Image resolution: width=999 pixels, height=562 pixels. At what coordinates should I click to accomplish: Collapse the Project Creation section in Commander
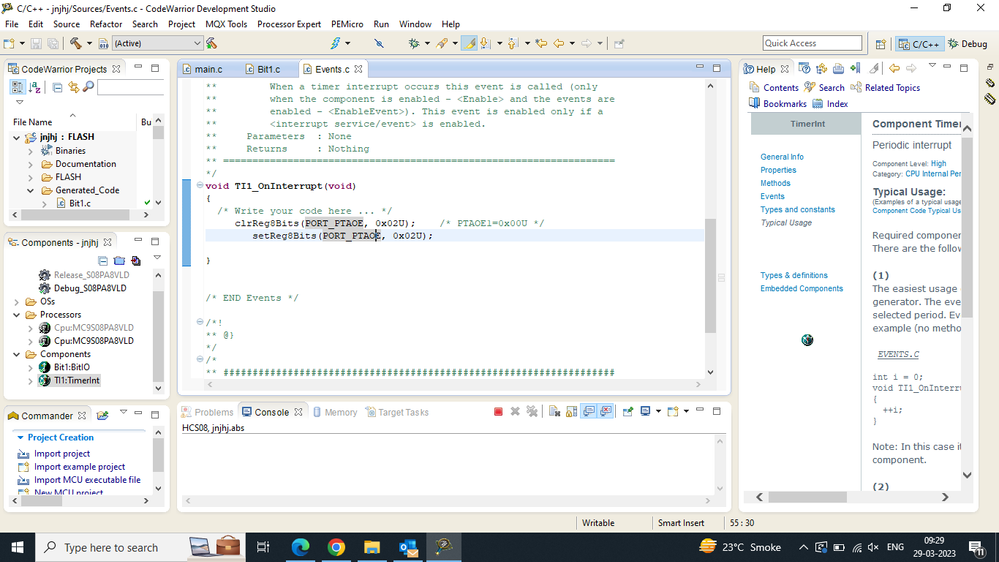pos(20,437)
